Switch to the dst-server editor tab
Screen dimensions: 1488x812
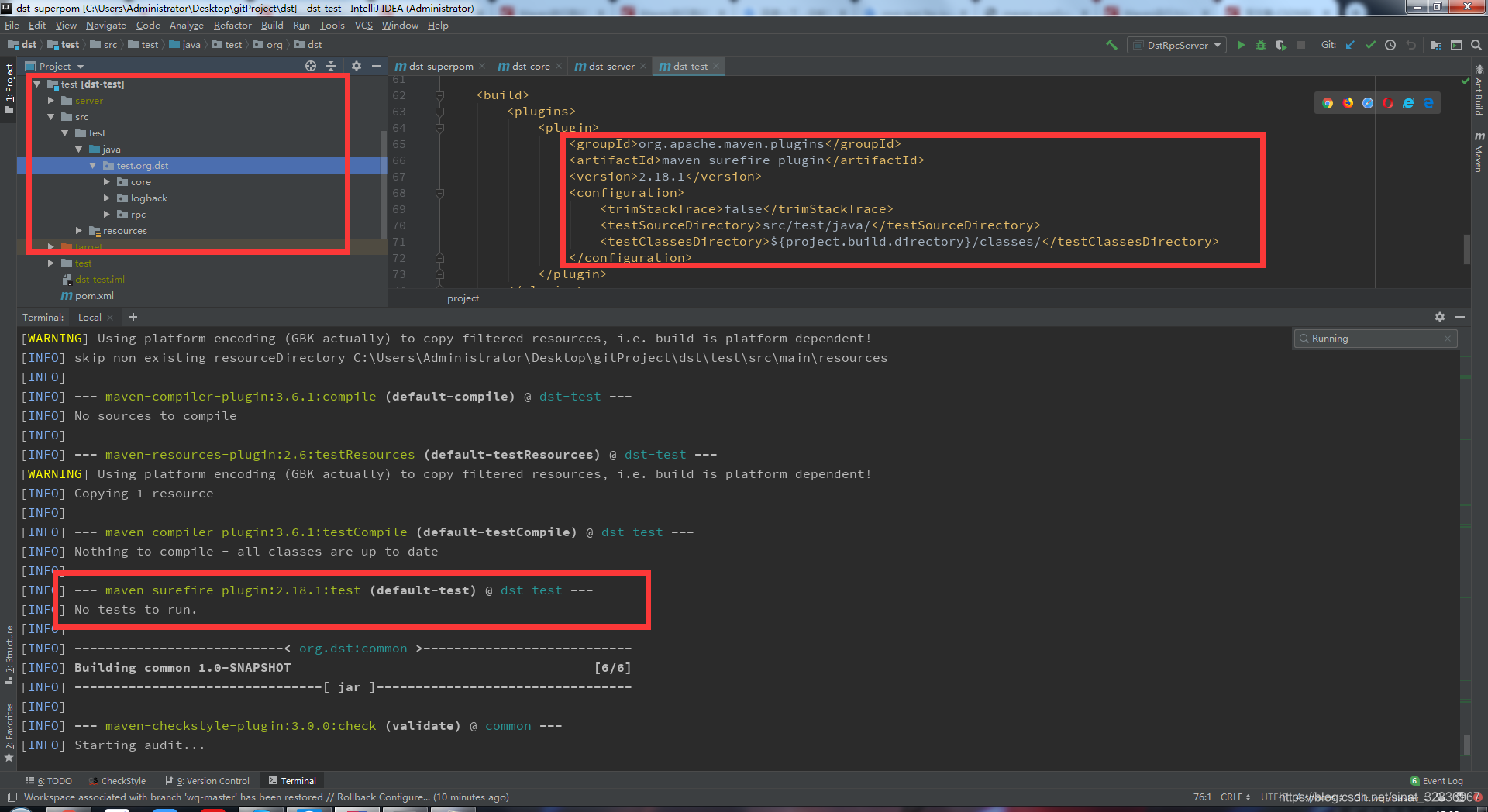point(611,67)
